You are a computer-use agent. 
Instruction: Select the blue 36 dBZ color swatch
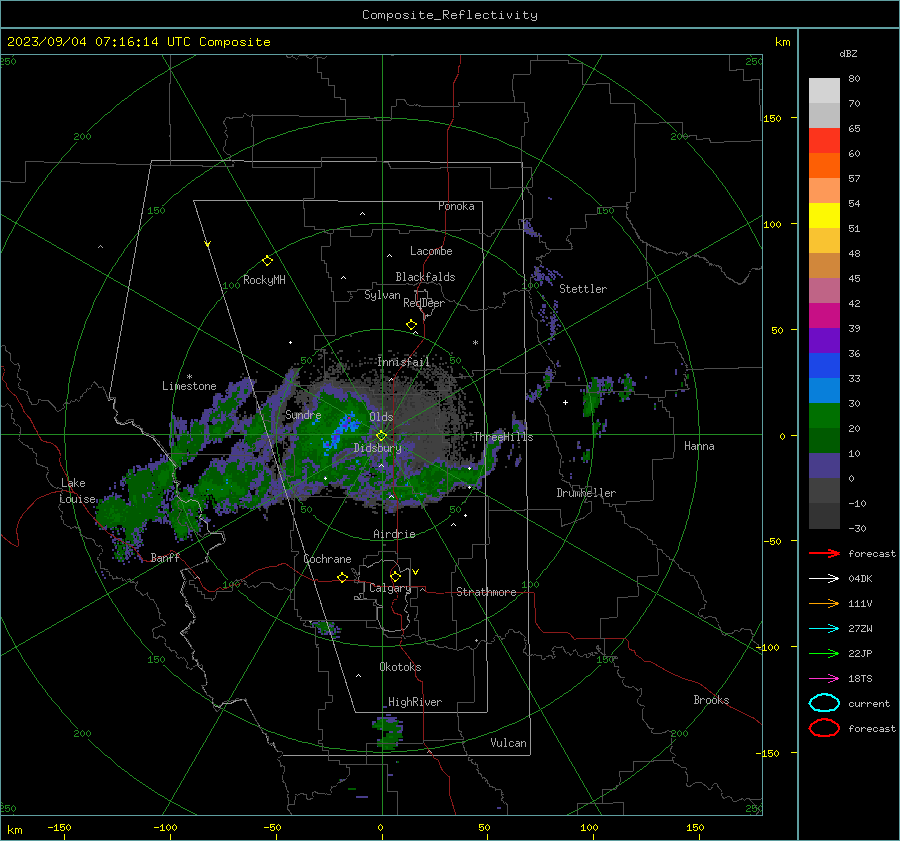coord(824,366)
